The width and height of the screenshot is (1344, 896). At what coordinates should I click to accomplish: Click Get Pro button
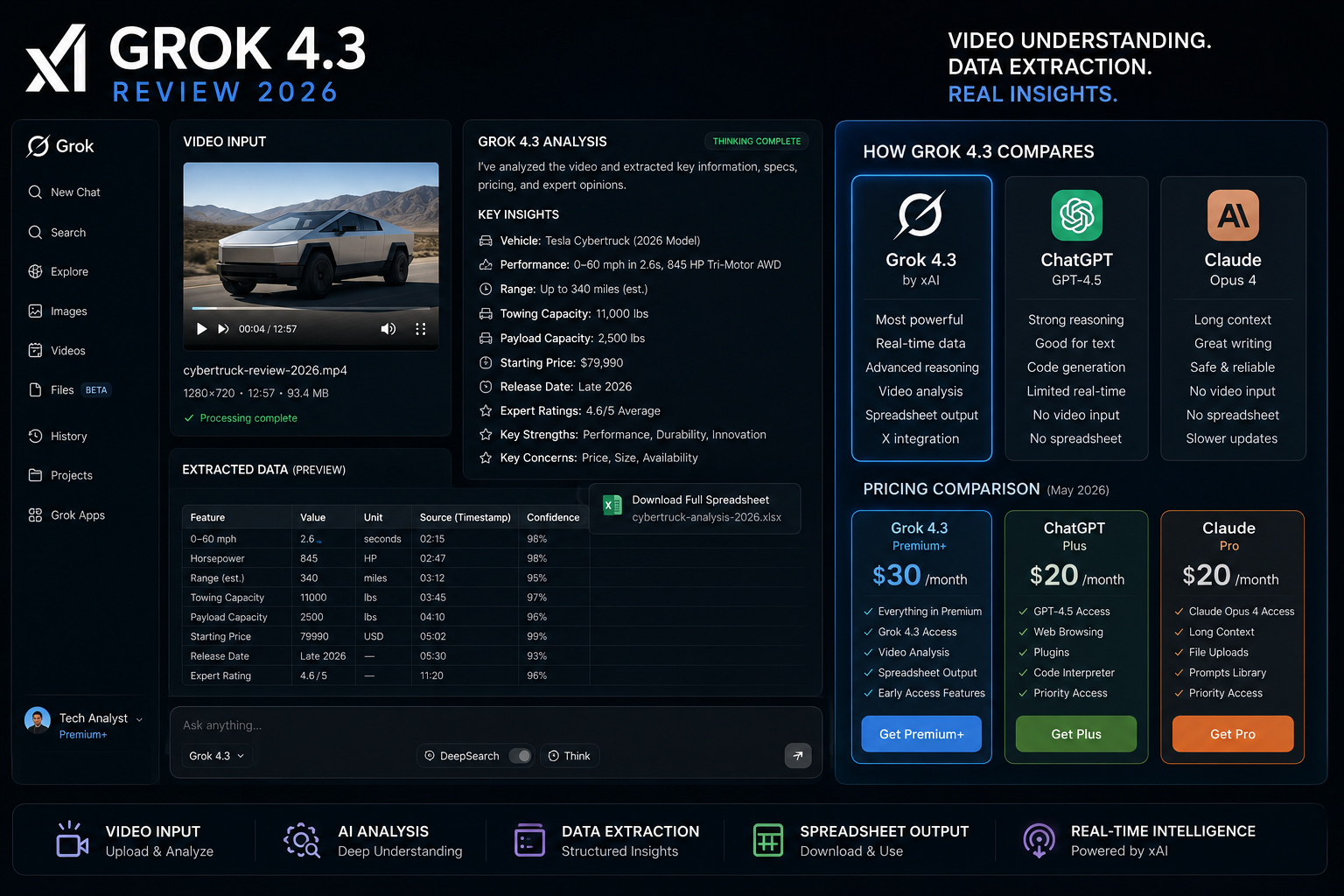(1233, 734)
